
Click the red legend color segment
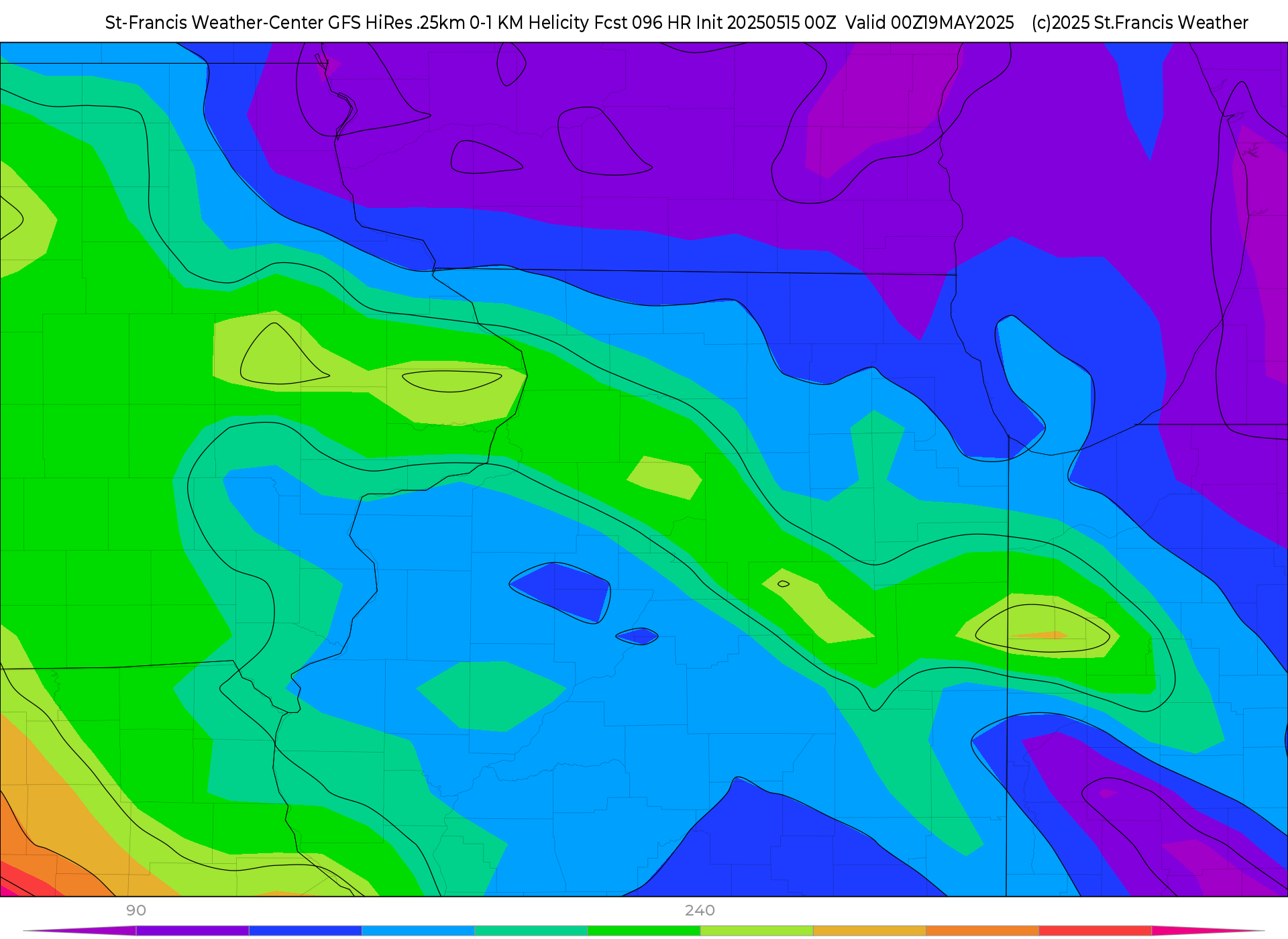coord(1095,931)
